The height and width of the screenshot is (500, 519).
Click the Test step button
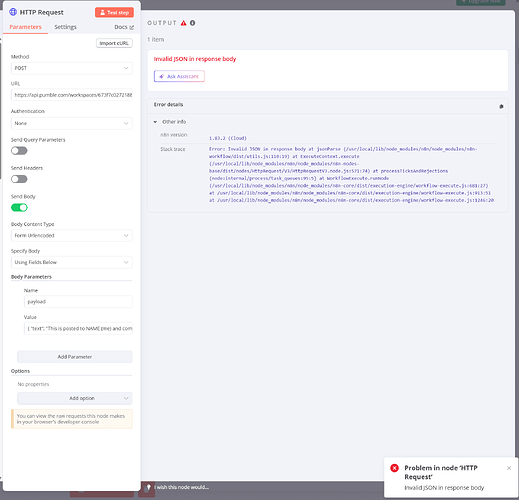pyautogui.click(x=114, y=12)
